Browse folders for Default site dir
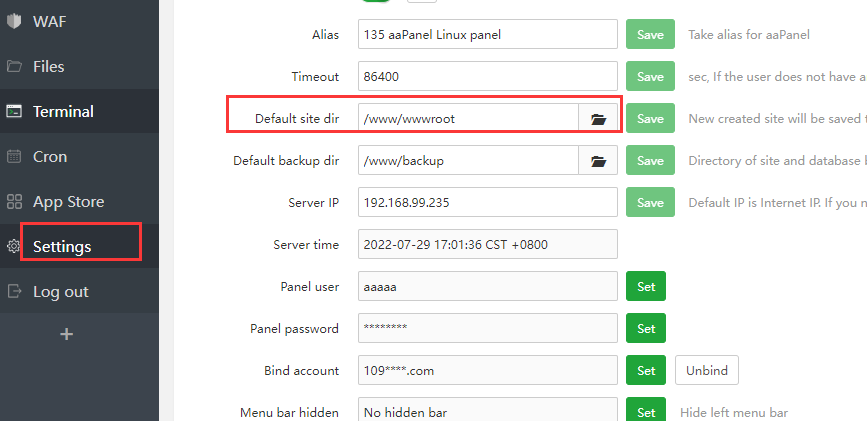867x421 pixels. tap(598, 119)
